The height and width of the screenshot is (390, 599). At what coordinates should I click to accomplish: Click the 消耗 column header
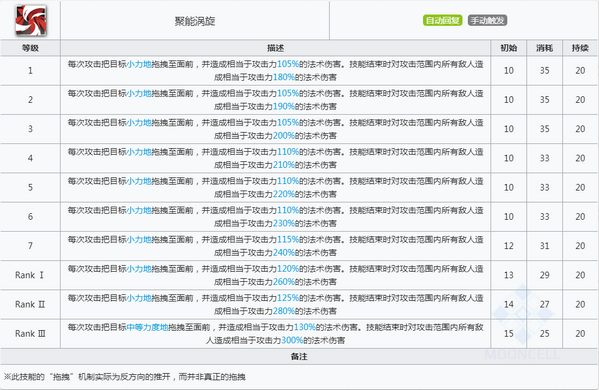544,48
